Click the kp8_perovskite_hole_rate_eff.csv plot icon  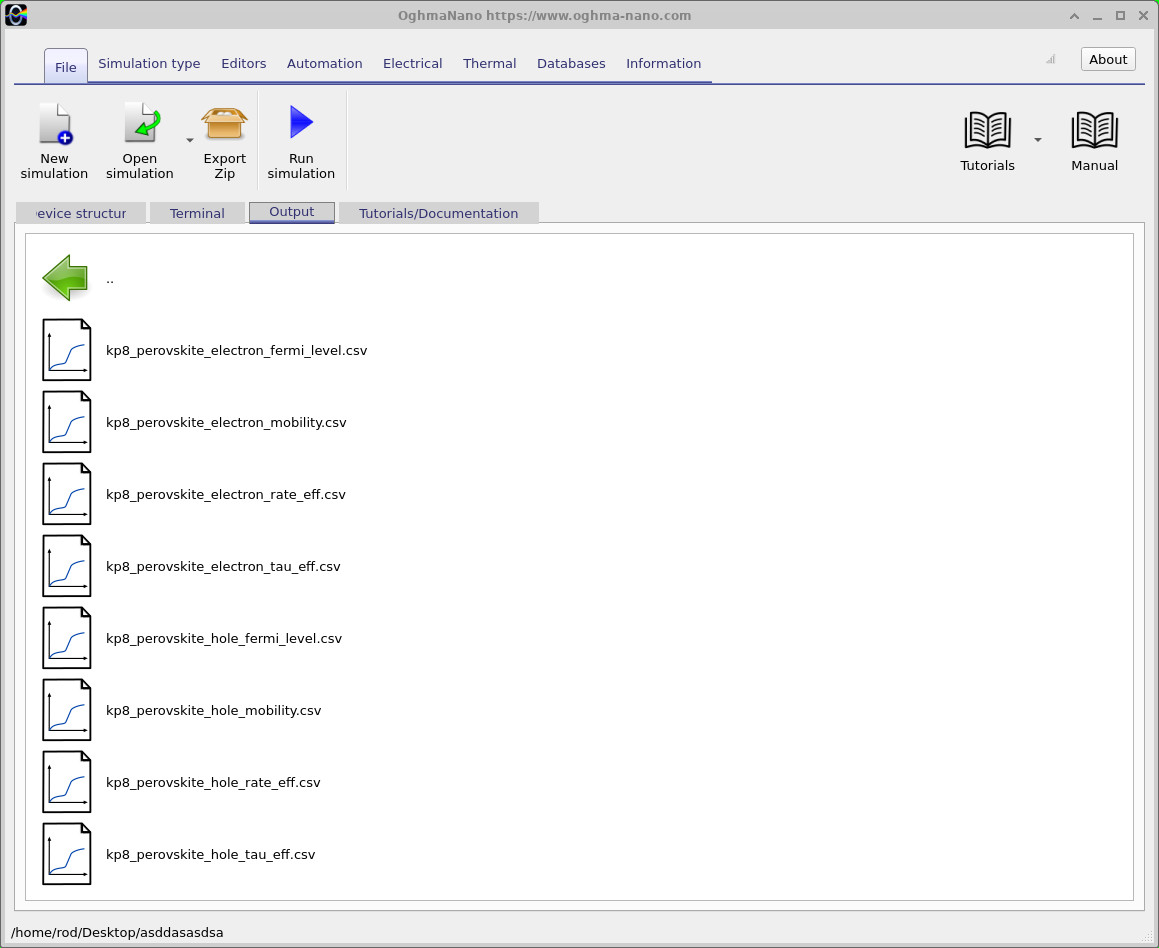coord(67,782)
